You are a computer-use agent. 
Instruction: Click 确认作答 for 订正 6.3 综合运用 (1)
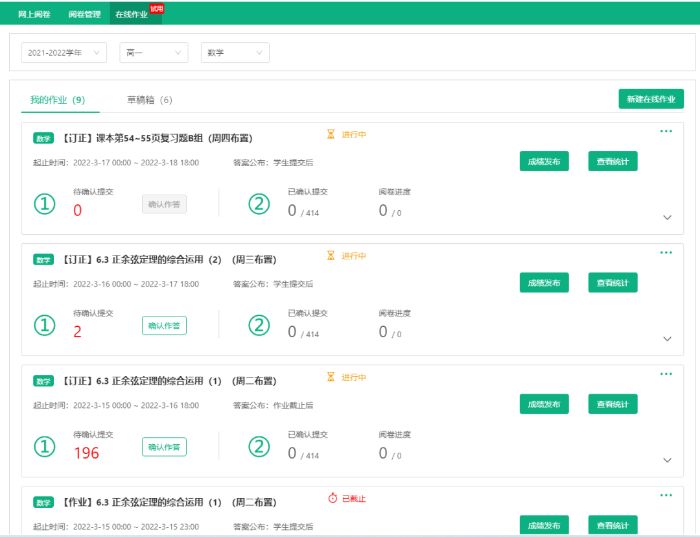click(x=164, y=447)
